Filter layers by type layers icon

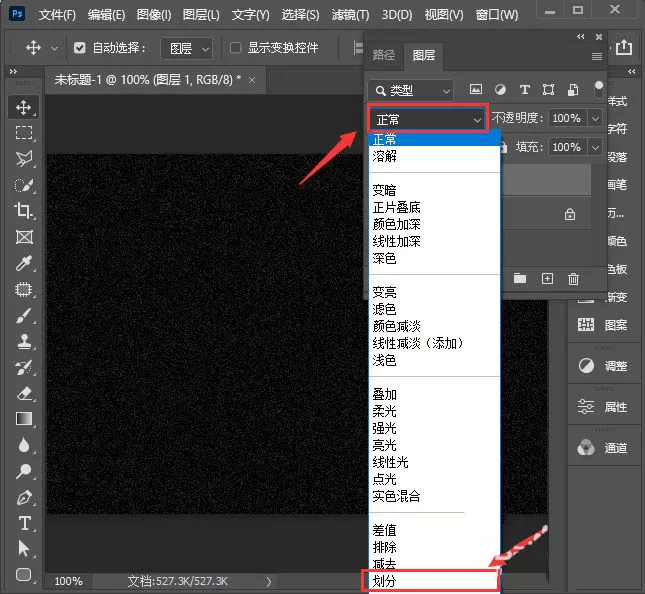pyautogui.click(x=524, y=89)
